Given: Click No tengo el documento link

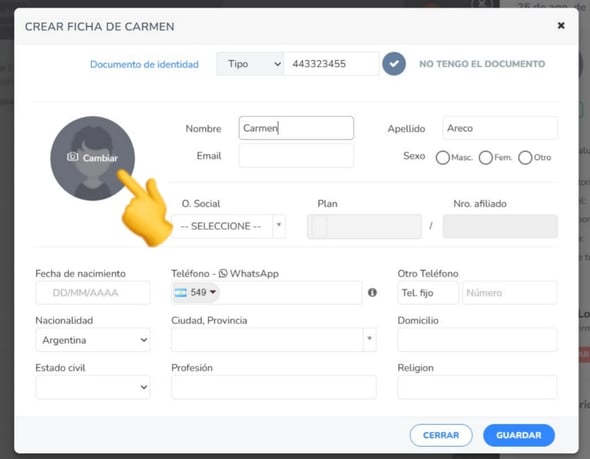Looking at the screenshot, I should tap(482, 64).
